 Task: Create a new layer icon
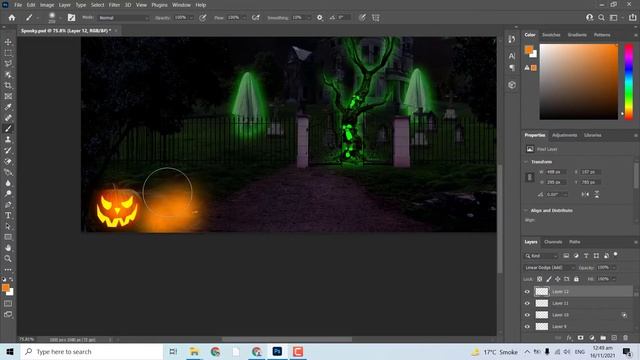coord(614,338)
